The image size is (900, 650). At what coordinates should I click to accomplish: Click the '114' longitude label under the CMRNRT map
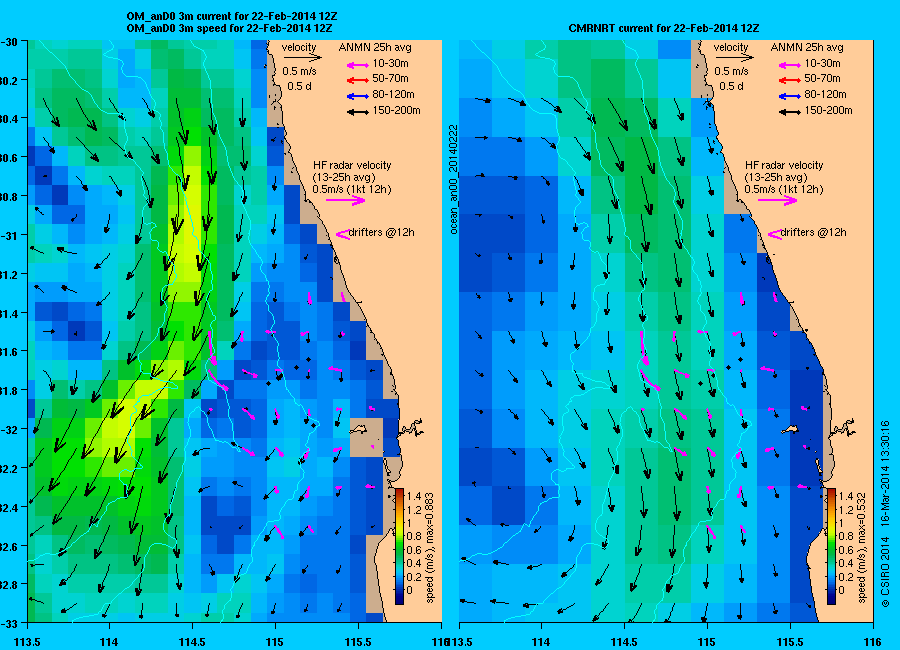point(541,642)
